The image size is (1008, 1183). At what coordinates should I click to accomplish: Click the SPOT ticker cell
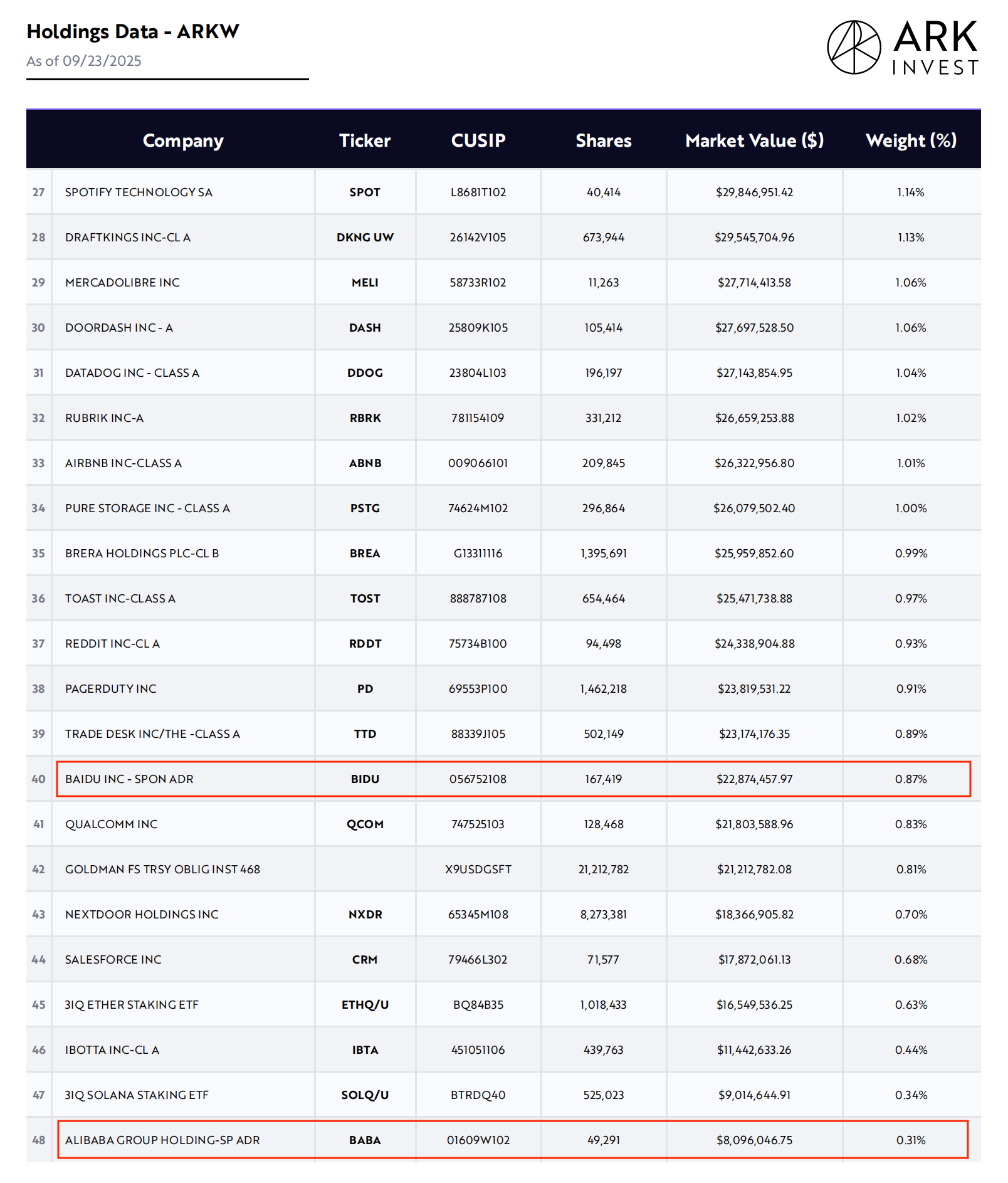[365, 192]
